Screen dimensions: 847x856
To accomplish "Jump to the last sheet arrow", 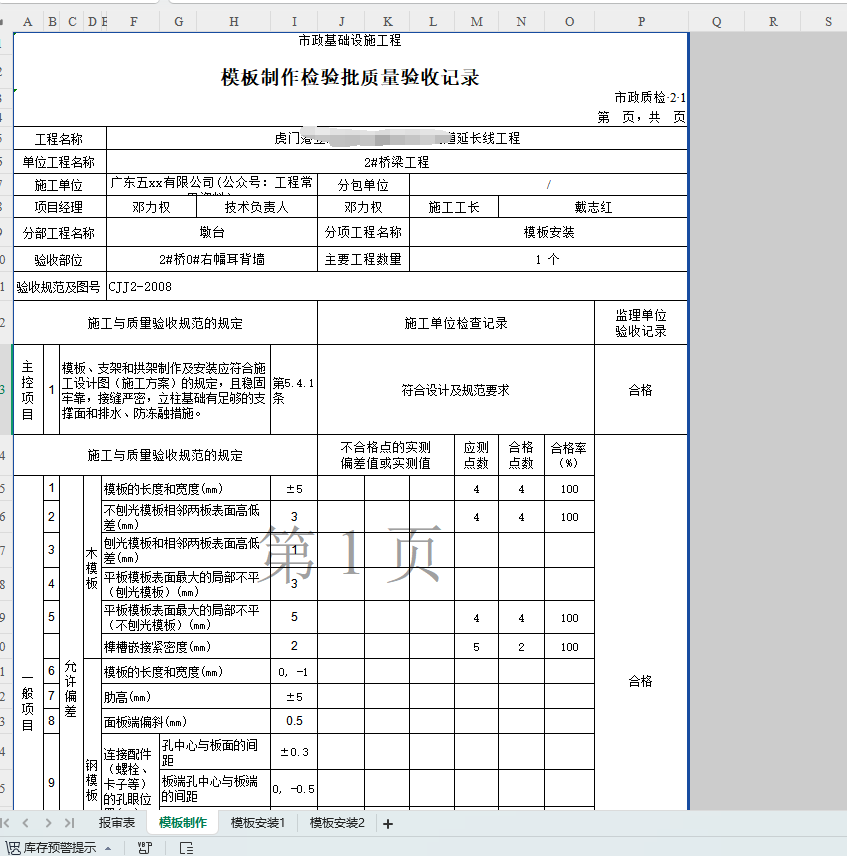I will (68, 823).
